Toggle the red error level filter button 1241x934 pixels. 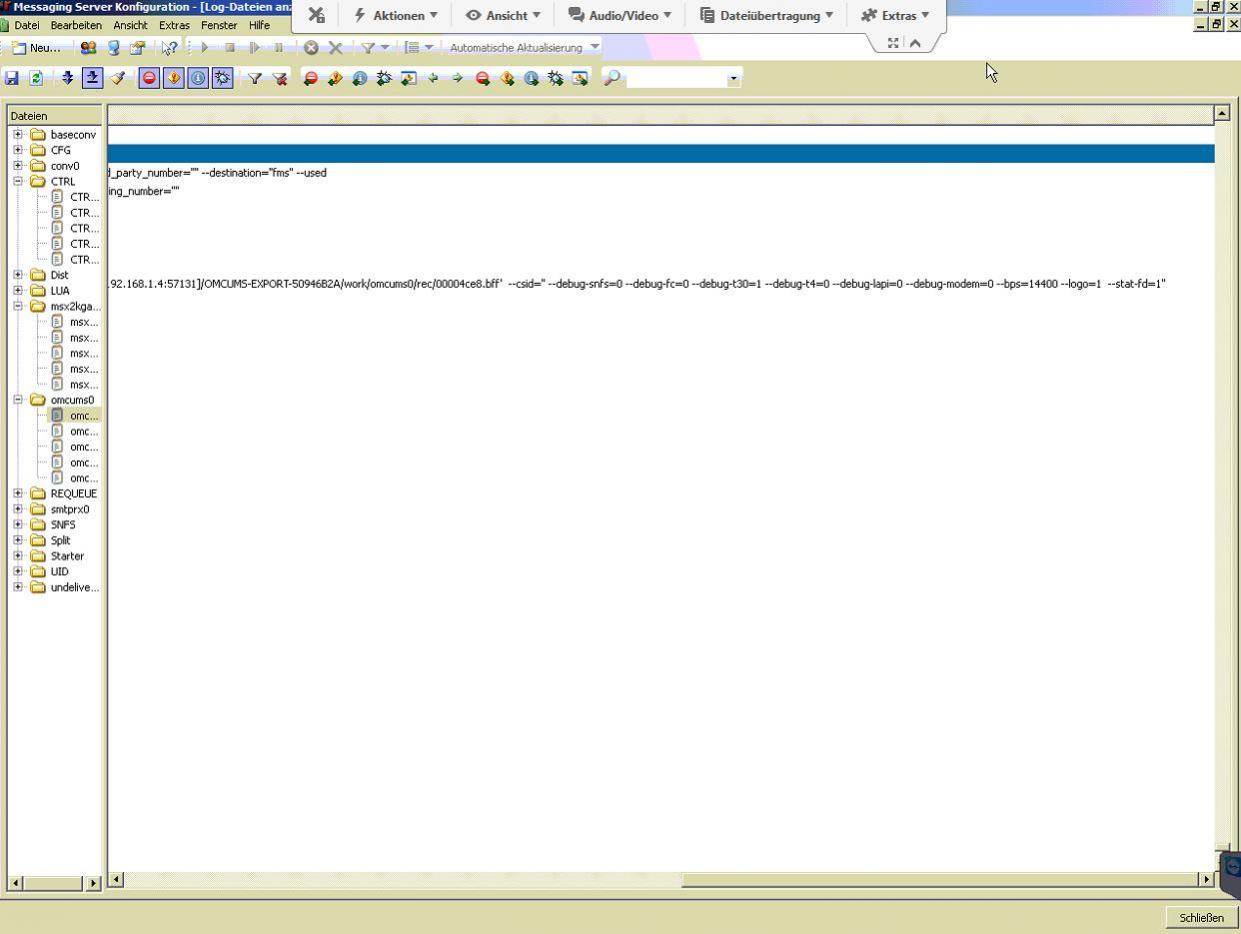149,78
